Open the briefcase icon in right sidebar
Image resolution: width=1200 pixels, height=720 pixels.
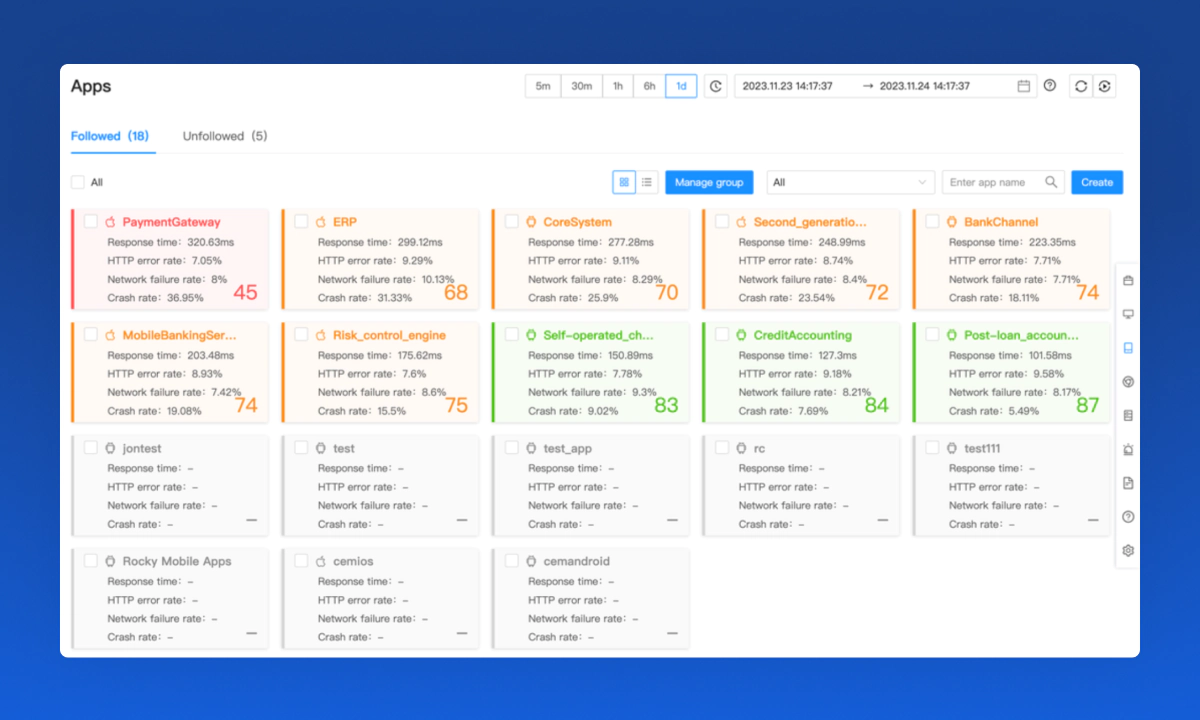pos(1128,280)
